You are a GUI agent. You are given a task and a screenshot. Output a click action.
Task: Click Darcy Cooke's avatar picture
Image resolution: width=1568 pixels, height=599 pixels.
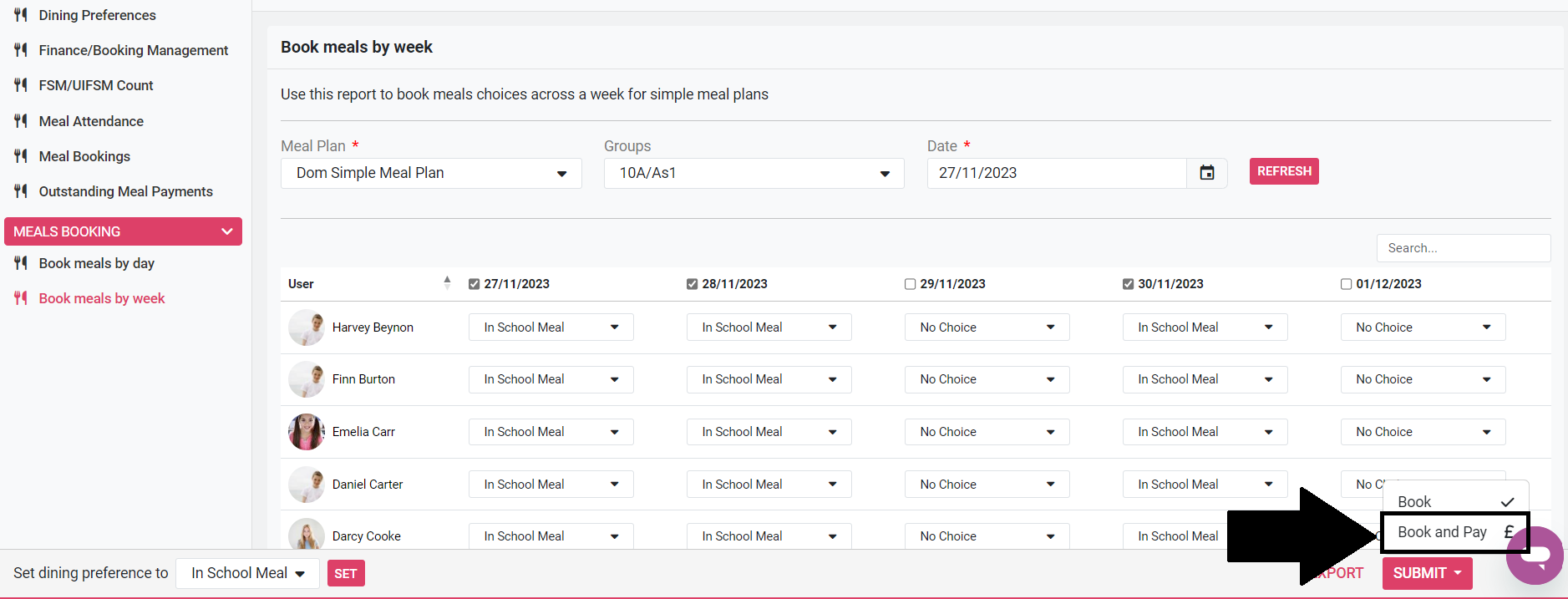click(x=306, y=535)
